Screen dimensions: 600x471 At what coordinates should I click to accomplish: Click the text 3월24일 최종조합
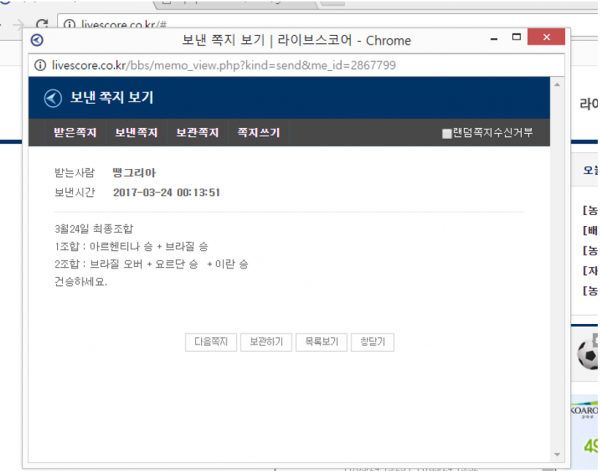click(94, 229)
